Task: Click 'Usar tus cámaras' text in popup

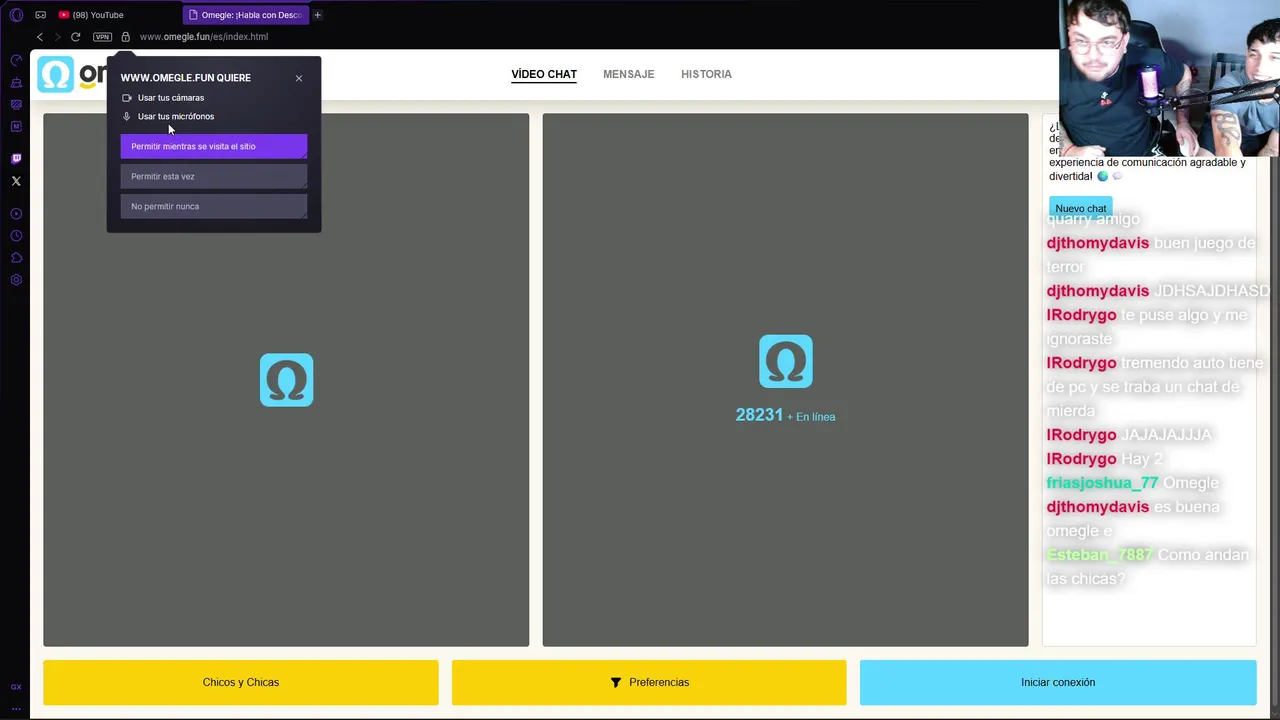Action: [171, 98]
